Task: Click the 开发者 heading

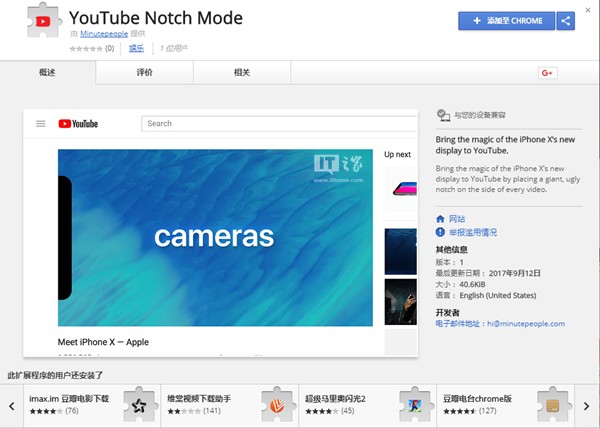Action: tap(447, 312)
